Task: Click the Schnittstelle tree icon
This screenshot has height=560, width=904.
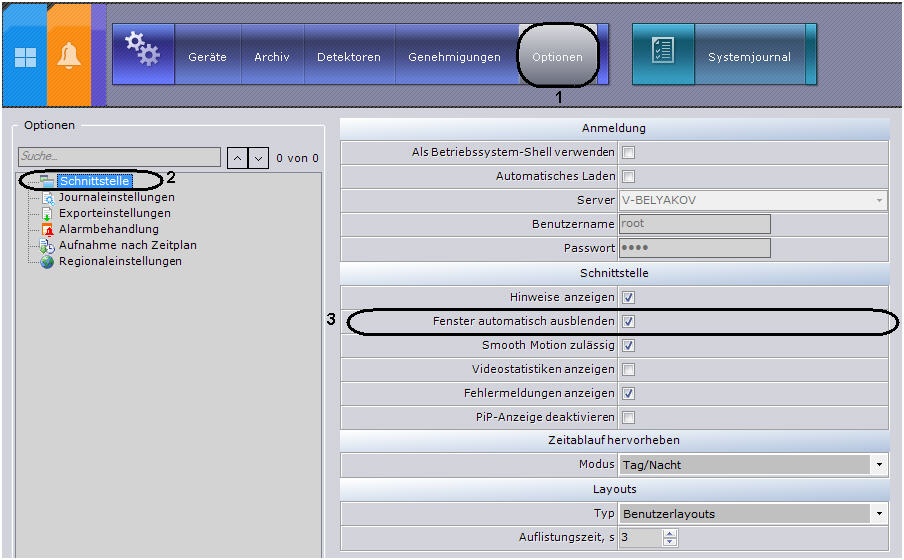Action: click(47, 181)
